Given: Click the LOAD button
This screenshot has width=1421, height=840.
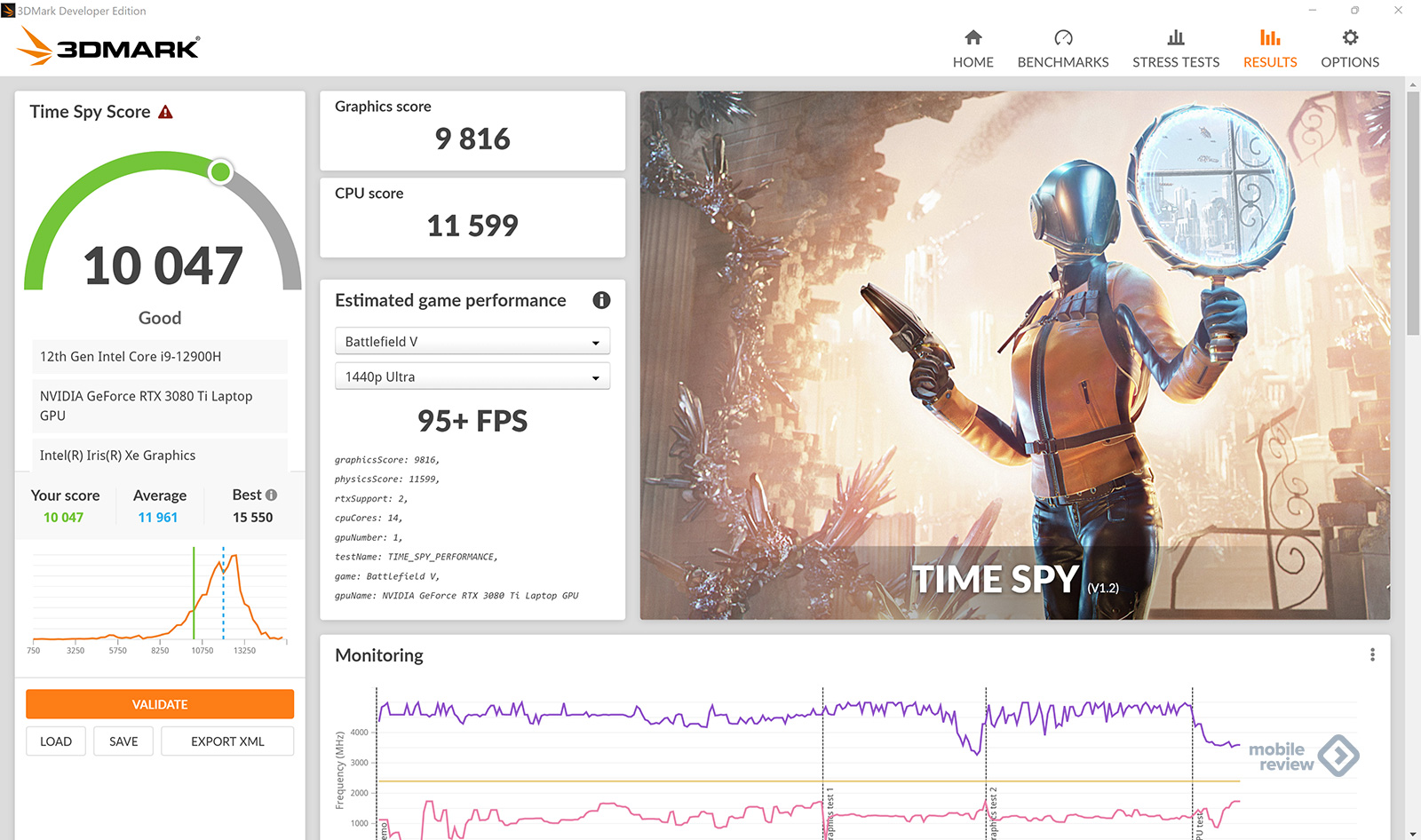Looking at the screenshot, I should coord(56,741).
